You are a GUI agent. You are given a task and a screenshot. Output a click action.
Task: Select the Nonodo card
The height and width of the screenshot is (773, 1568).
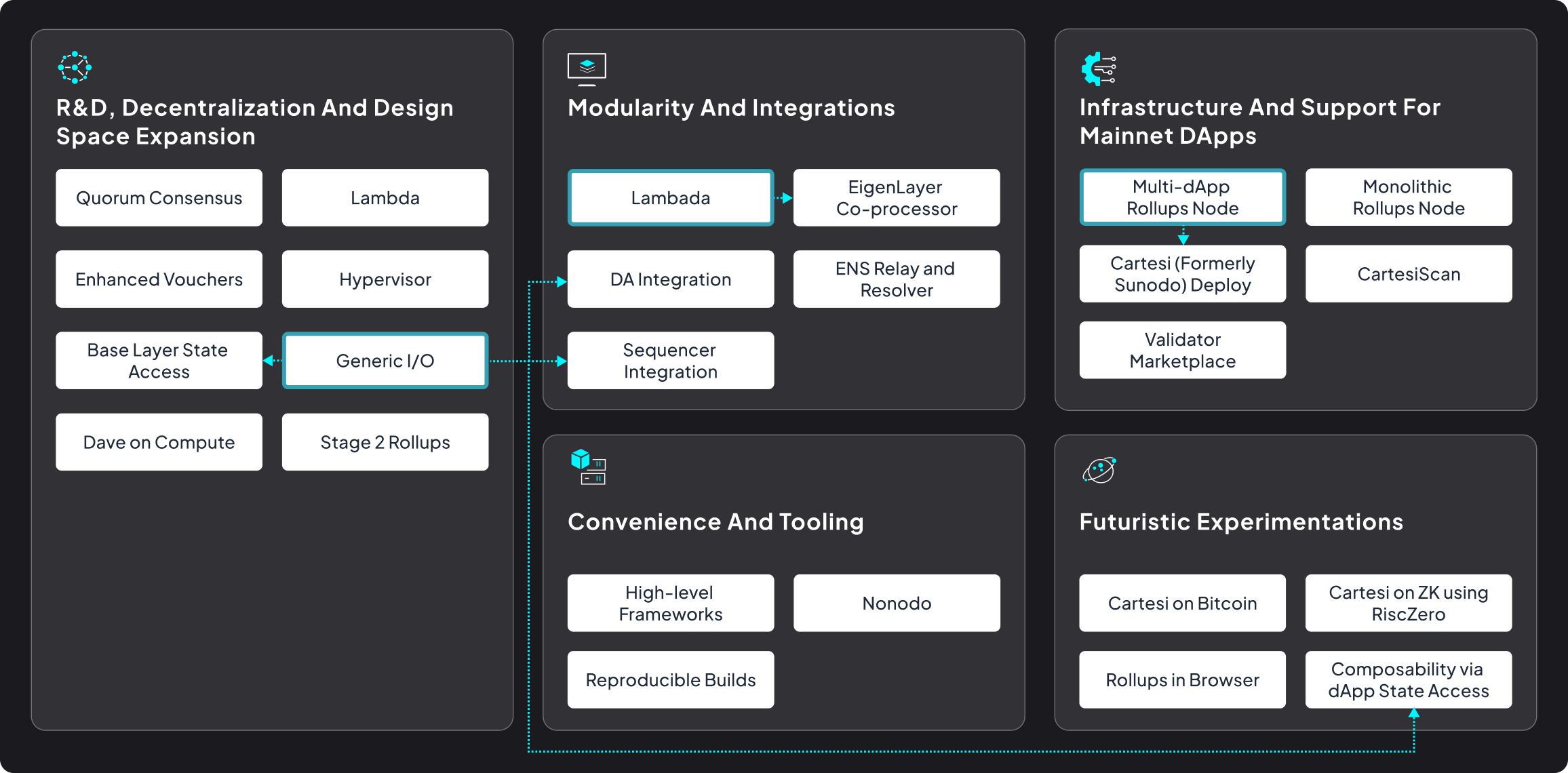coord(897,603)
